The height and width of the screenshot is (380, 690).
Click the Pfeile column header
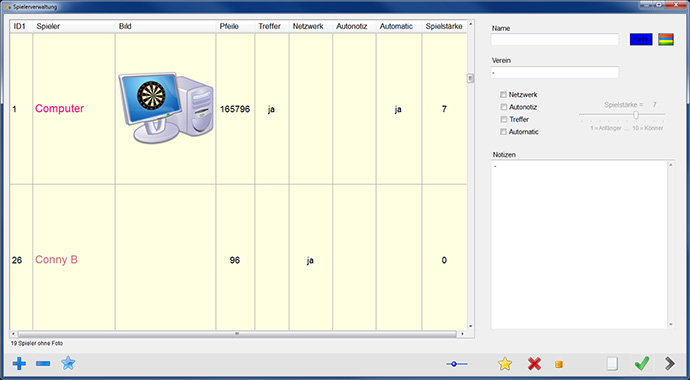click(x=235, y=26)
